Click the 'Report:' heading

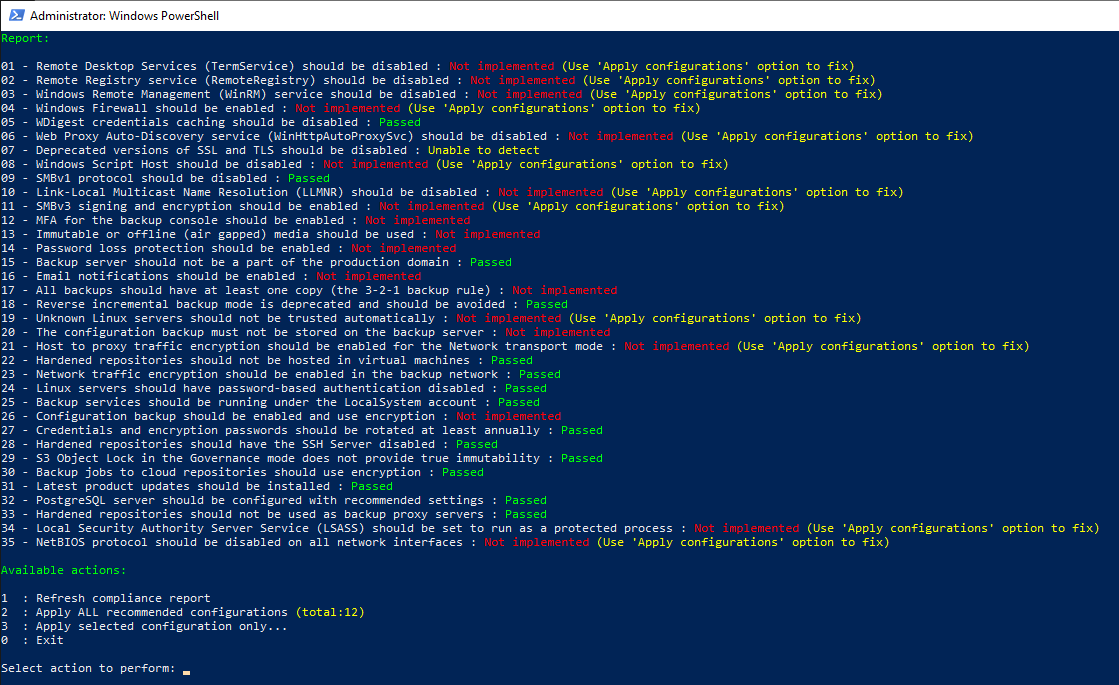(25, 39)
